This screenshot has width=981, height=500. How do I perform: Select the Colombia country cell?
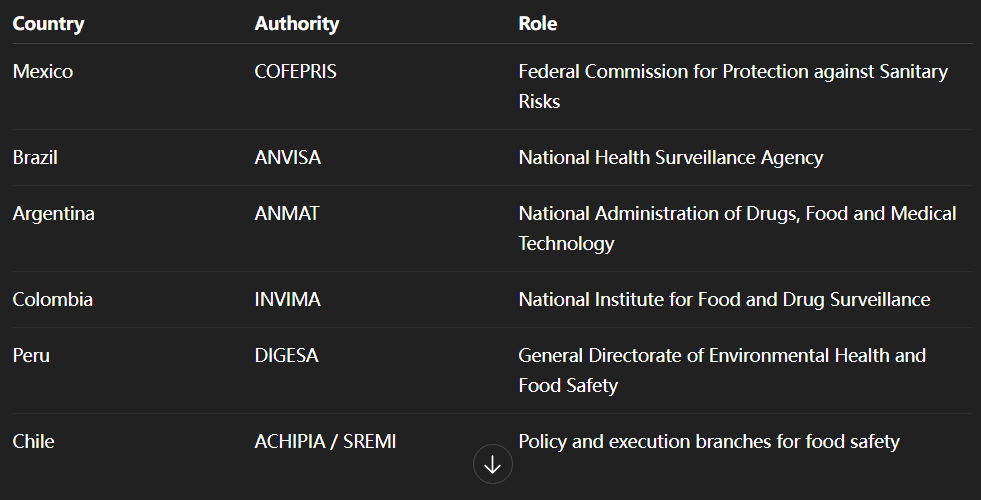tap(53, 300)
